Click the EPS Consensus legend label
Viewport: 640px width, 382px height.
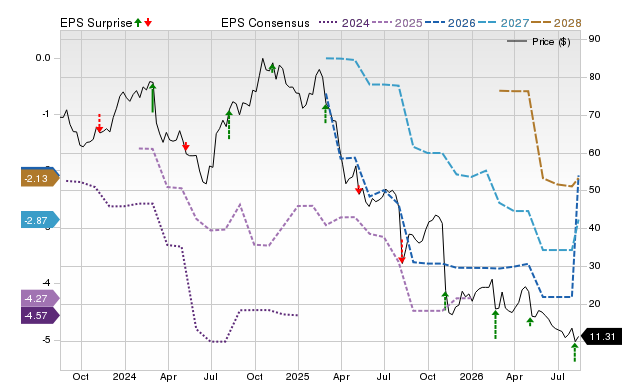(x=265, y=23)
